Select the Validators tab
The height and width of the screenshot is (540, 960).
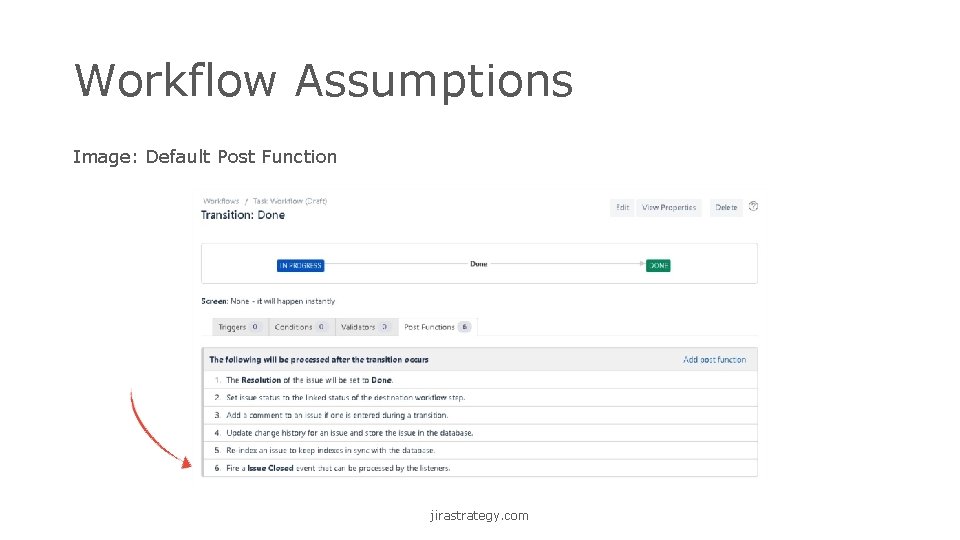coord(363,327)
